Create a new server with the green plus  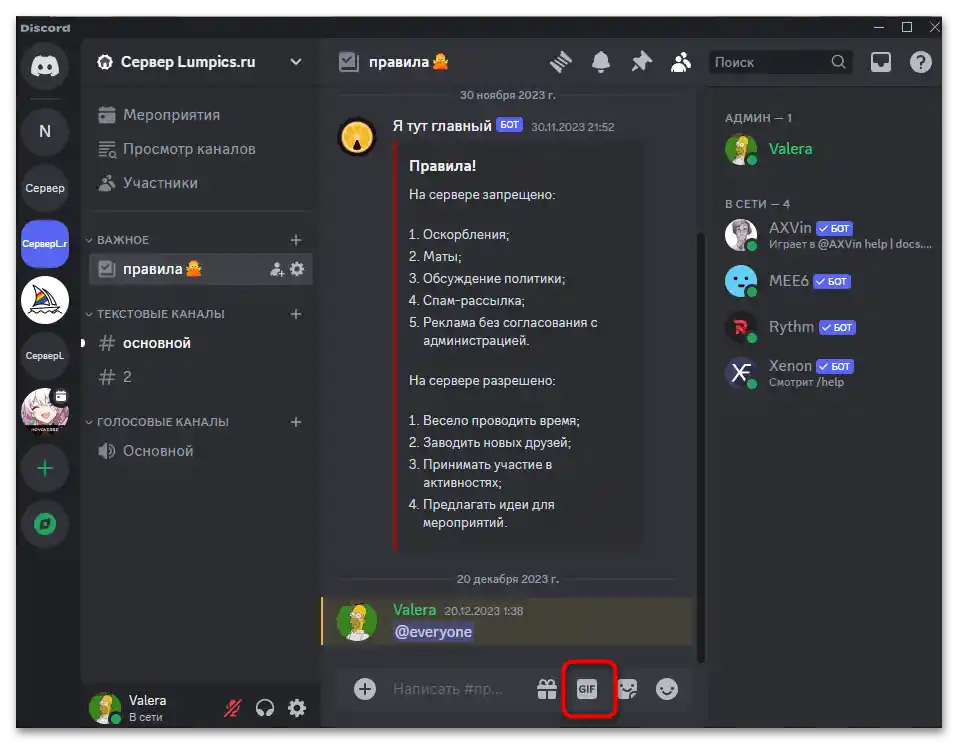pyautogui.click(x=44, y=467)
